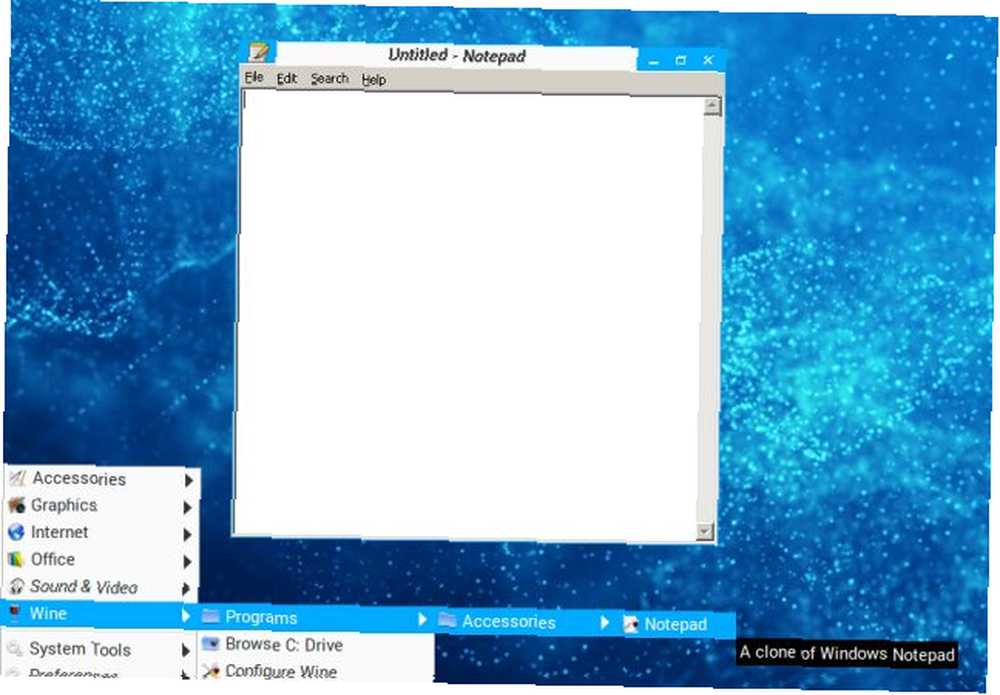Expand the Internet submenu arrow
The height and width of the screenshot is (695, 1000).
tap(188, 534)
